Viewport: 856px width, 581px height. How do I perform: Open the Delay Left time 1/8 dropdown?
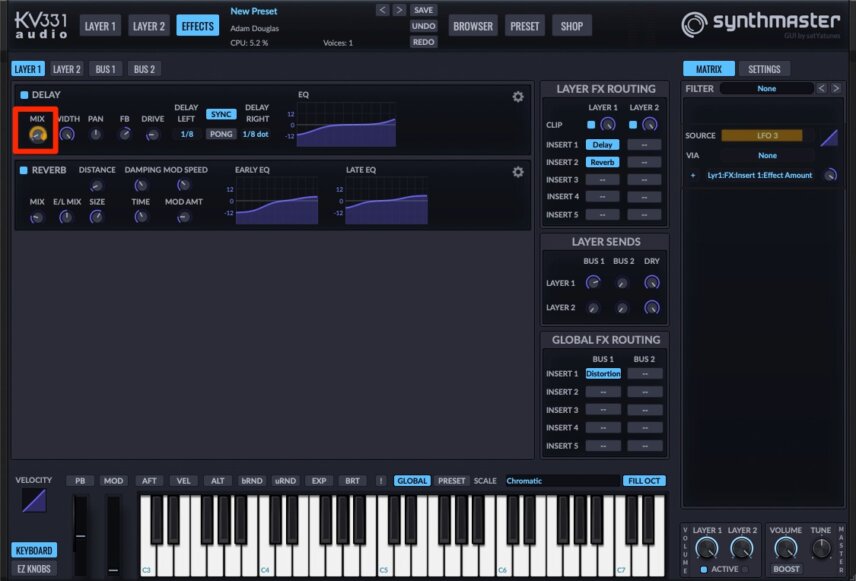tap(187, 134)
